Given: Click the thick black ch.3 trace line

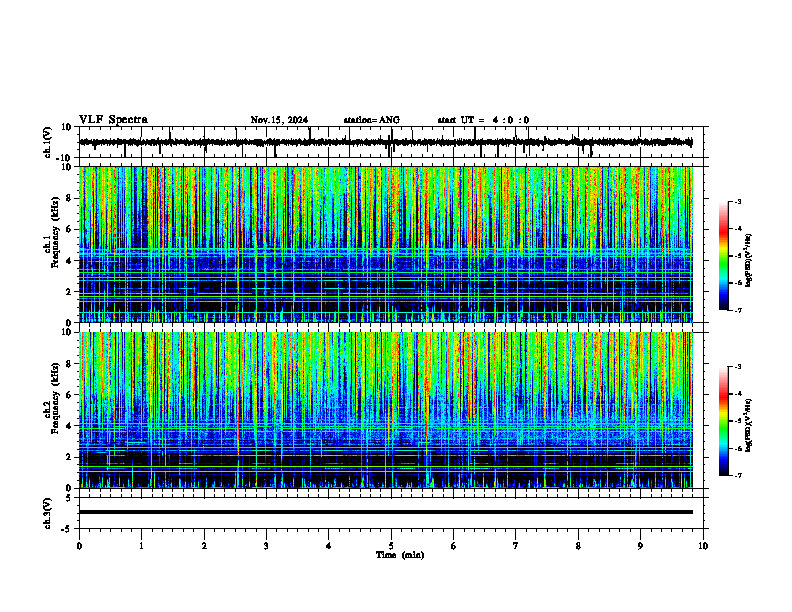Looking at the screenshot, I should point(386,512).
